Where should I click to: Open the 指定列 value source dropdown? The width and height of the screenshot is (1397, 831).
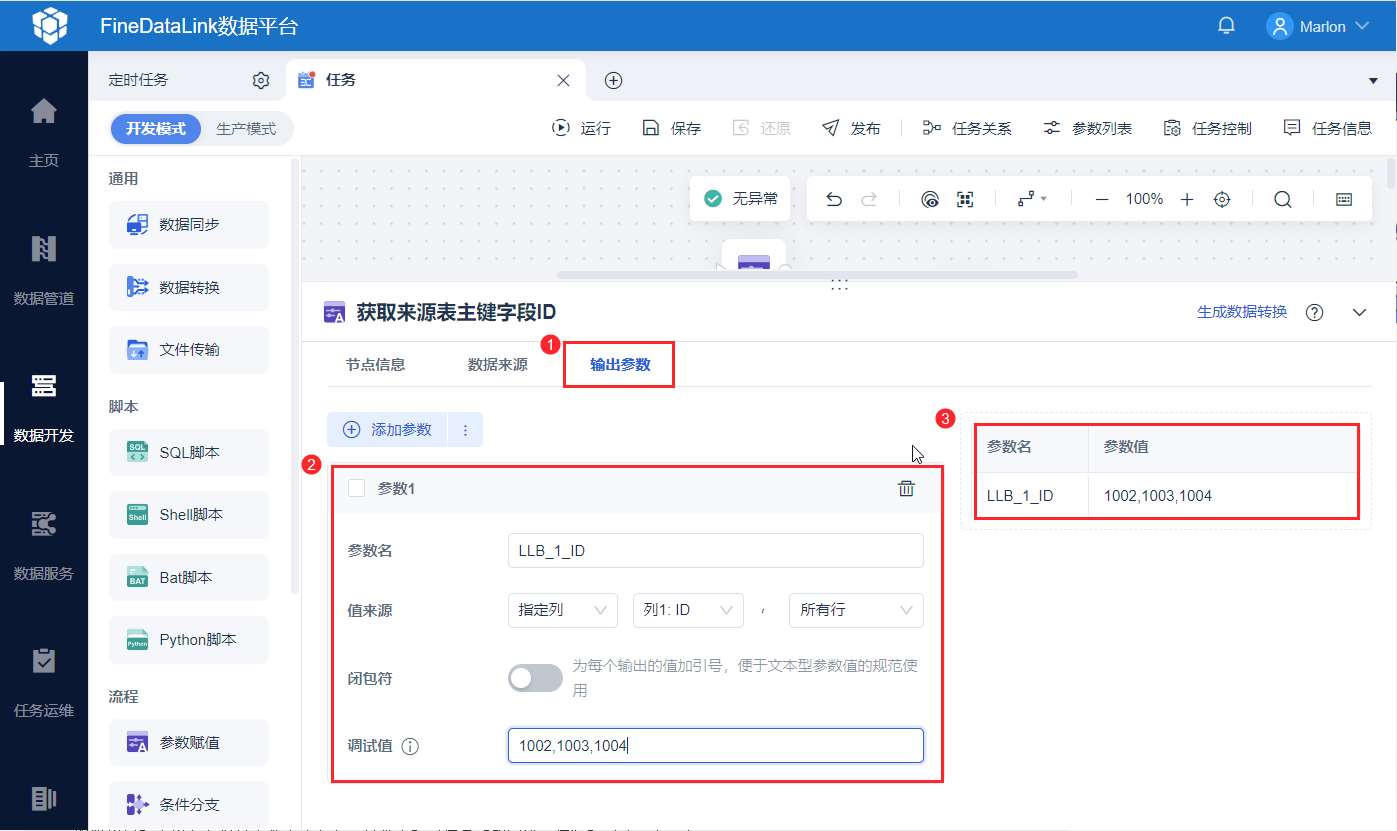(x=563, y=610)
